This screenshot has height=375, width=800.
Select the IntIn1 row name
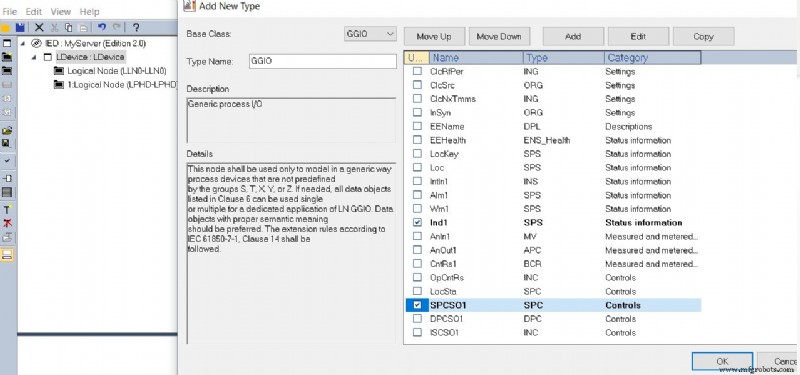[439, 181]
